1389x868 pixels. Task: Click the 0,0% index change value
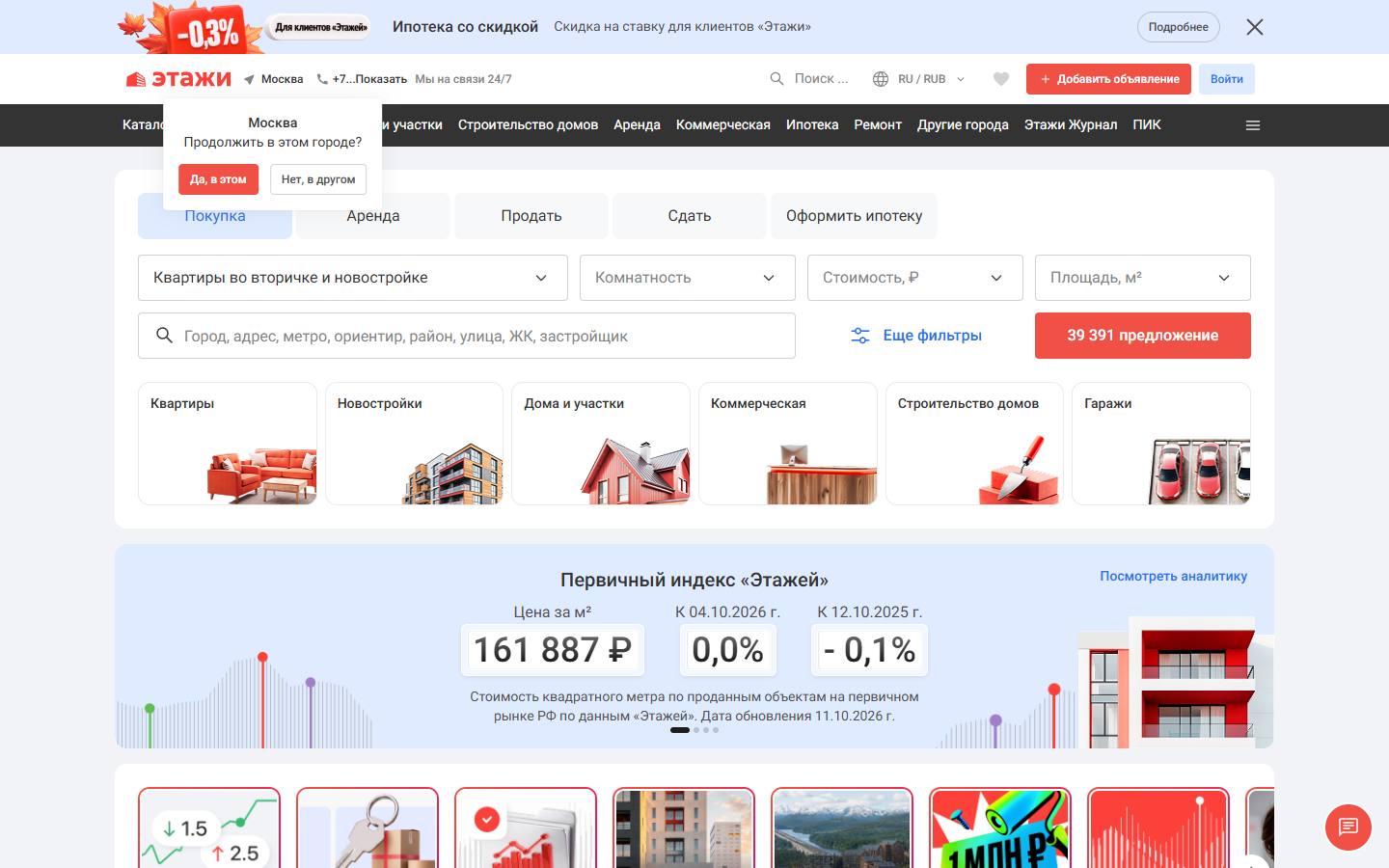pos(728,650)
